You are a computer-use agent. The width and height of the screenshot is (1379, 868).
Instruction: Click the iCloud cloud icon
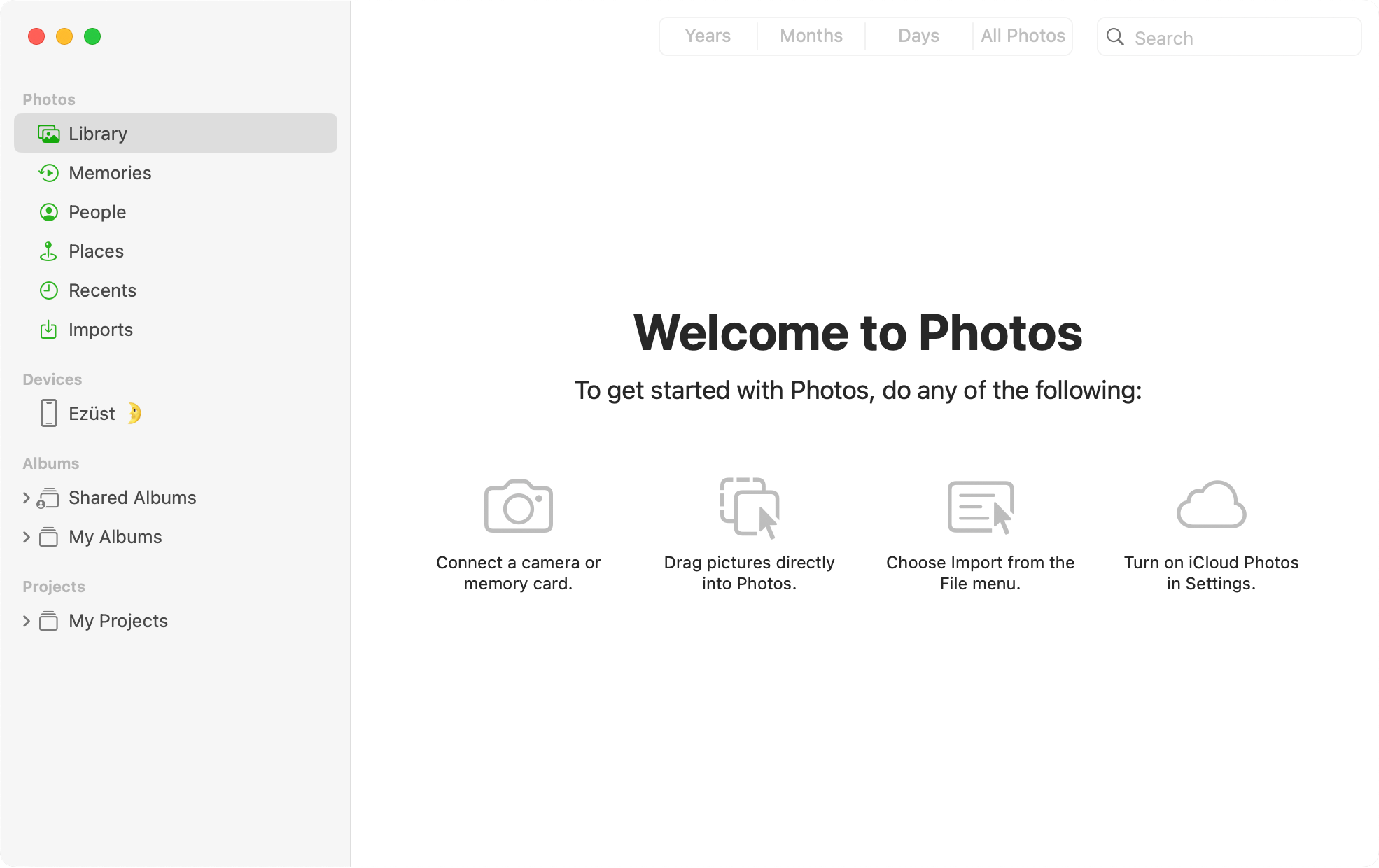click(1211, 505)
